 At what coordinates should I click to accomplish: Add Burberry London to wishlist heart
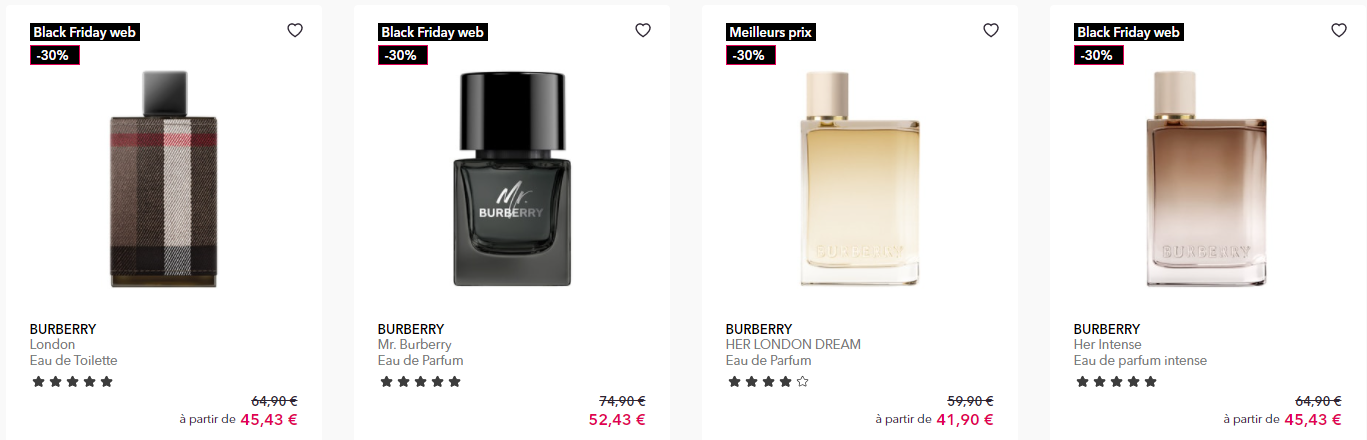[x=295, y=30]
